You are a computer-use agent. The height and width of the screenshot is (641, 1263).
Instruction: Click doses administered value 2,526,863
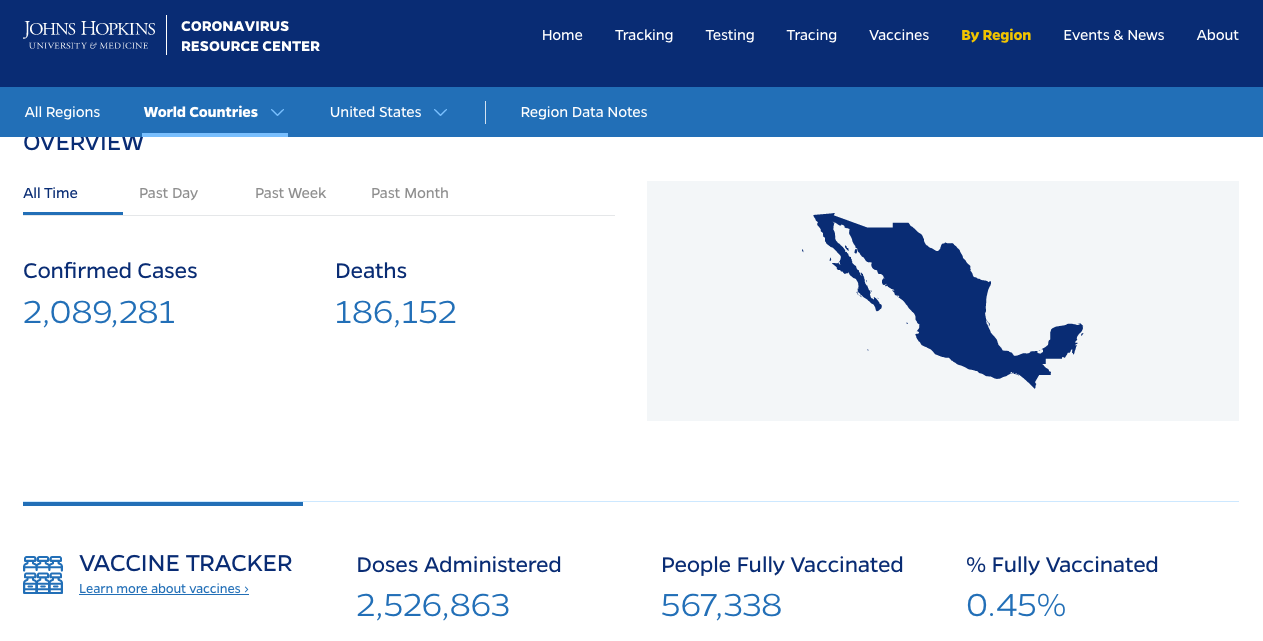pos(433,605)
